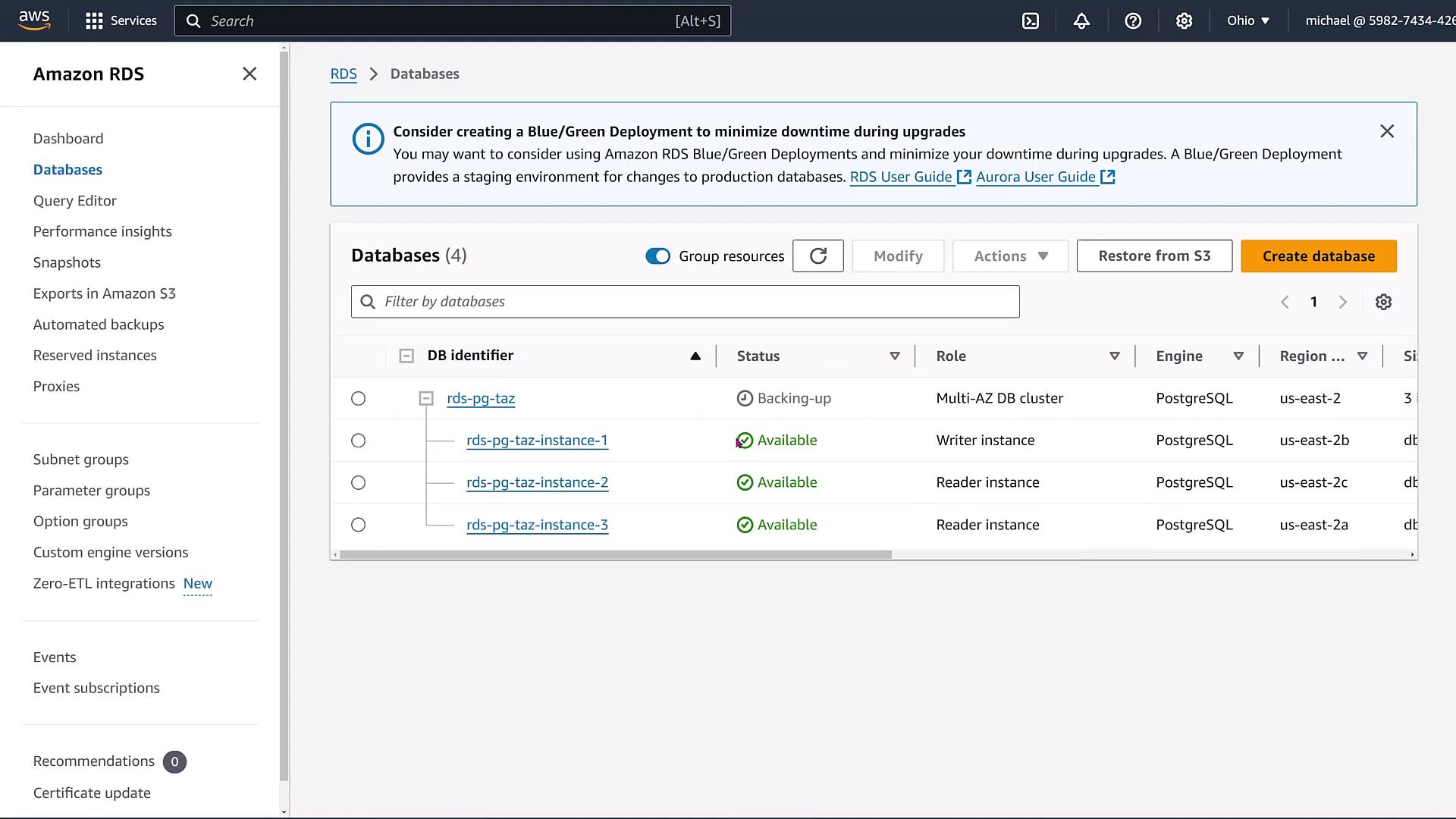Select radio button for rds-pg-taz-instance-2
This screenshot has width=1456, height=819.
point(359,483)
